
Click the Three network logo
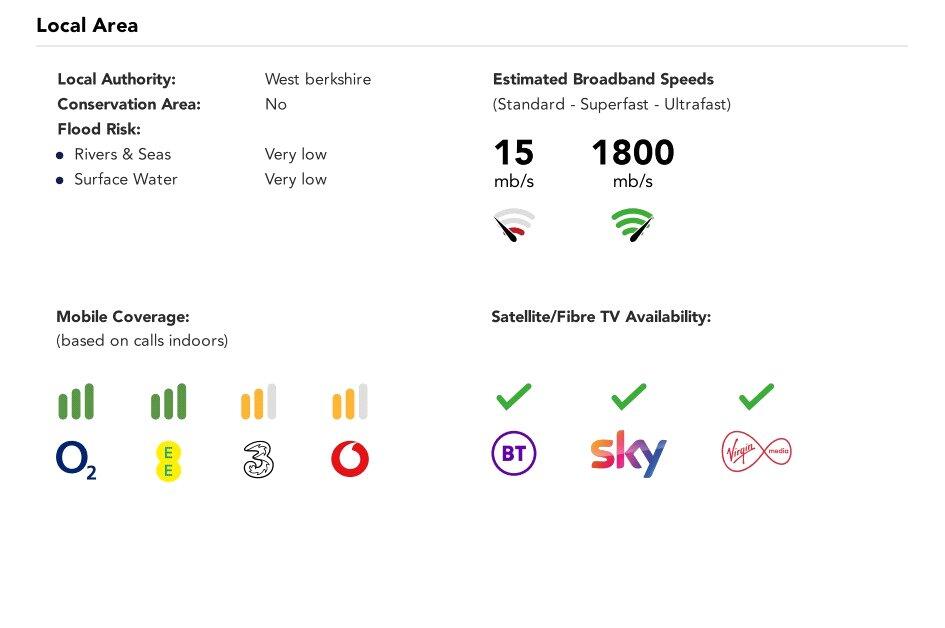coord(258,460)
